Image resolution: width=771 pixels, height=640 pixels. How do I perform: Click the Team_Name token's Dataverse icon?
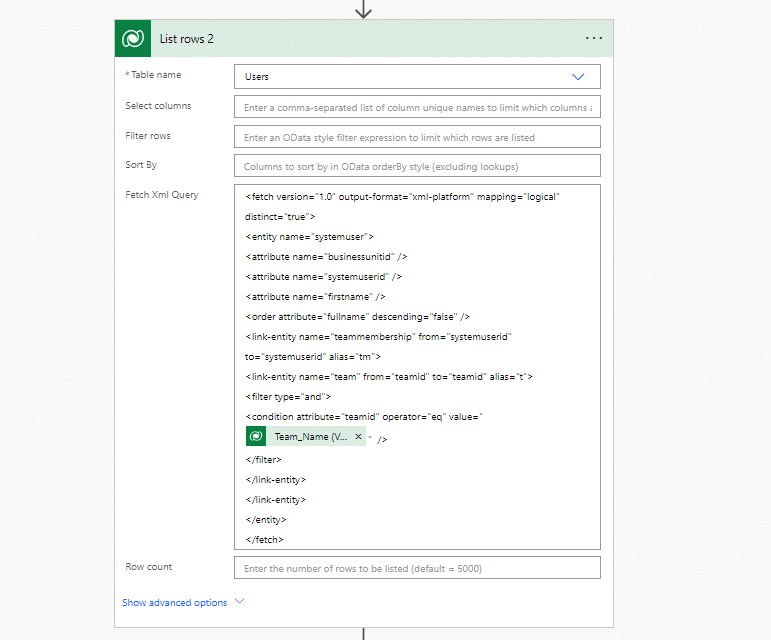point(256,436)
